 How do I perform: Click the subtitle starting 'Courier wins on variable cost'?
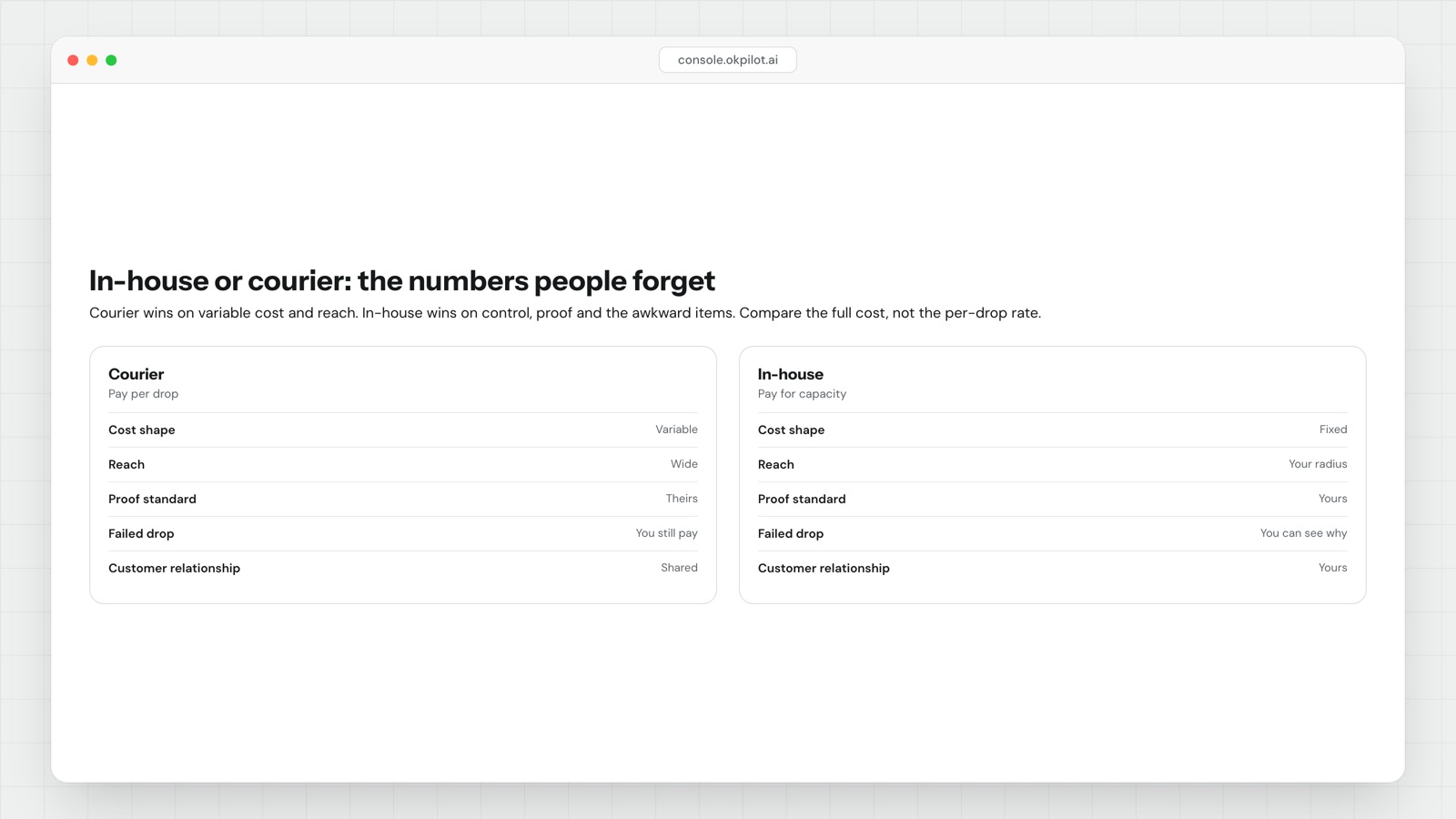(565, 313)
